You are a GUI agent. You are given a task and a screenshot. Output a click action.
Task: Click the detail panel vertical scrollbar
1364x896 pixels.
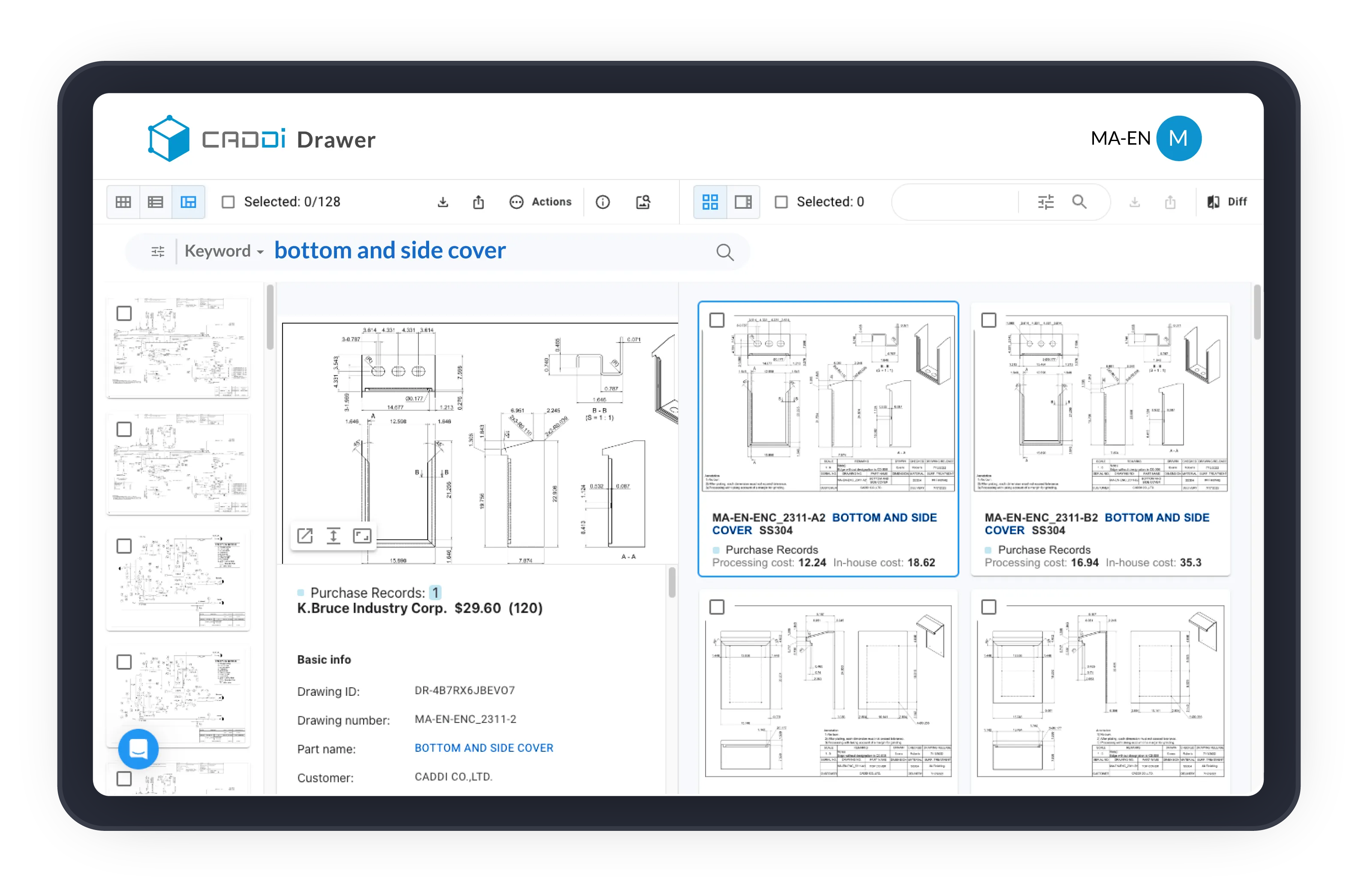tap(672, 583)
